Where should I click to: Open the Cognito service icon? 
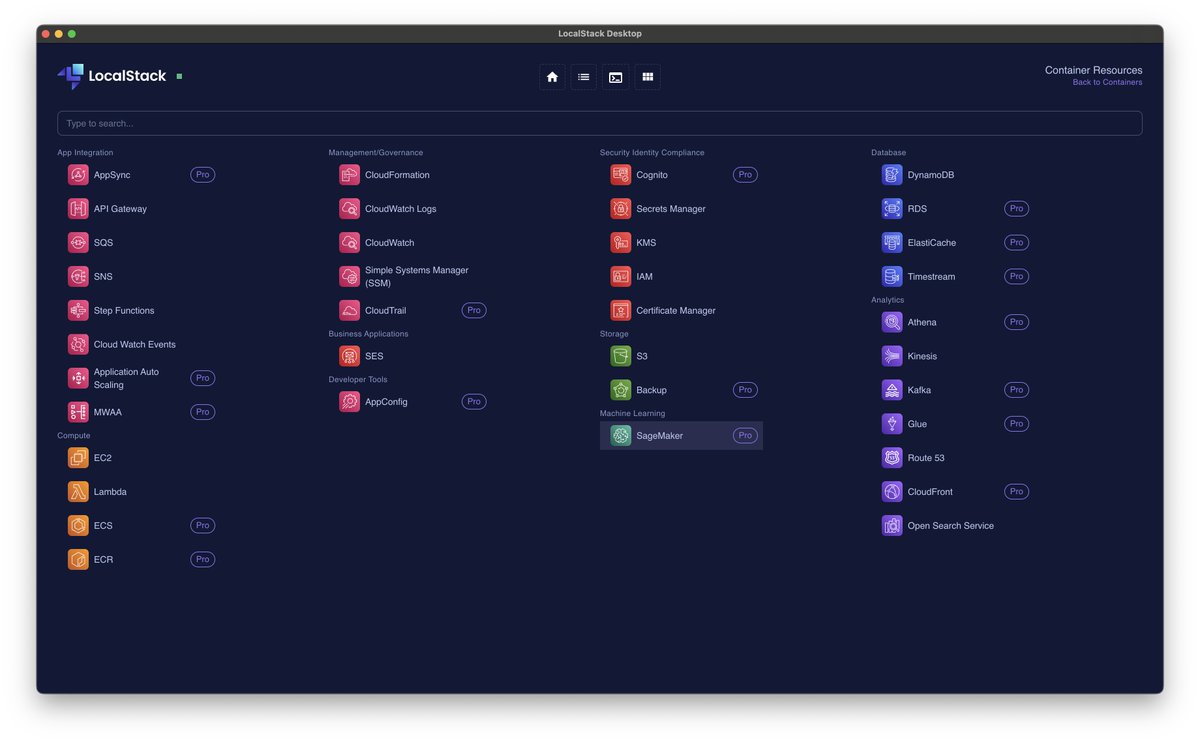point(621,175)
